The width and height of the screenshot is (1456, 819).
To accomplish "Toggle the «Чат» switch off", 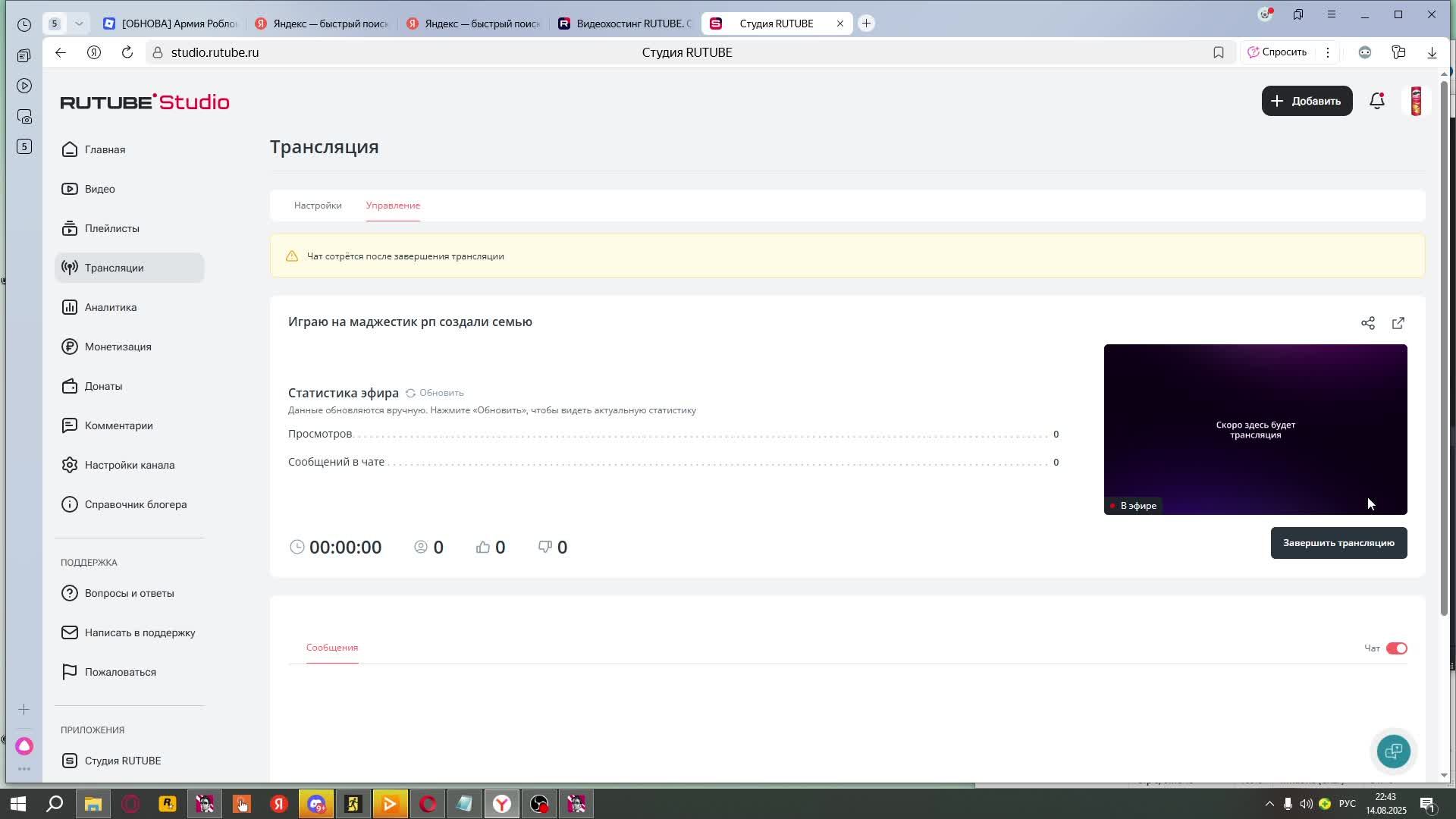I will pyautogui.click(x=1396, y=648).
